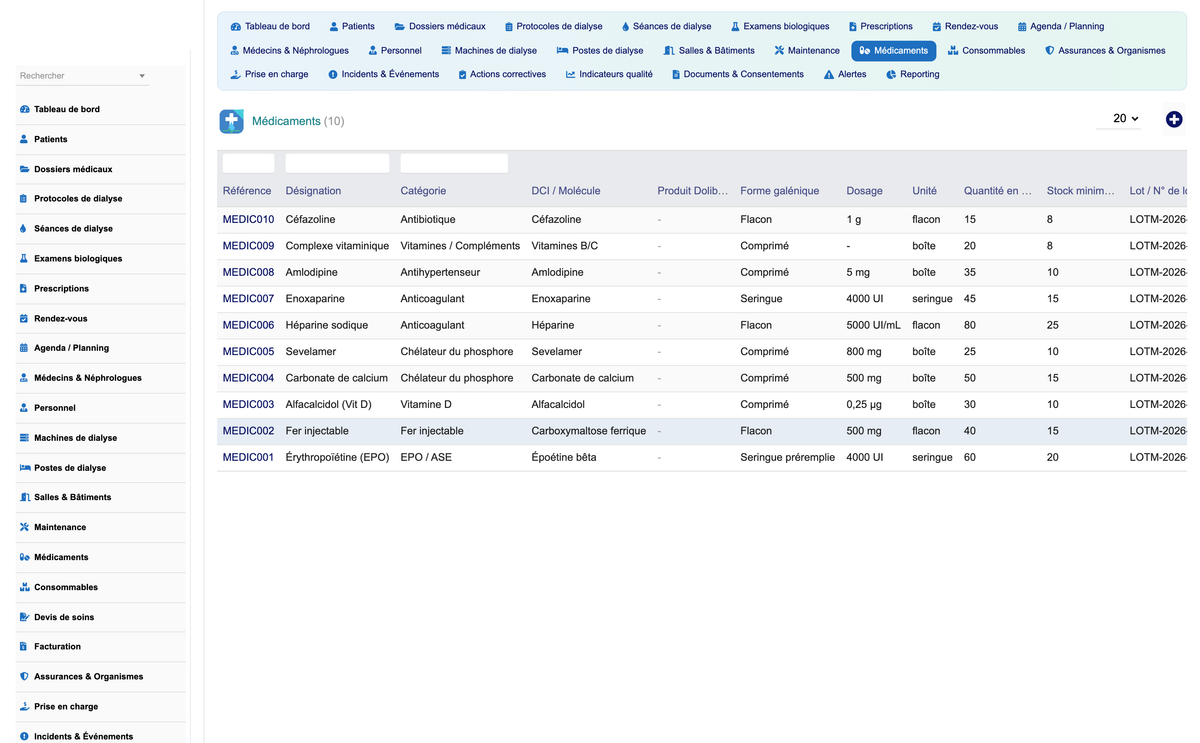Click the Médicaments pills icon in sidebar
The image size is (1200, 743).
click(24, 557)
